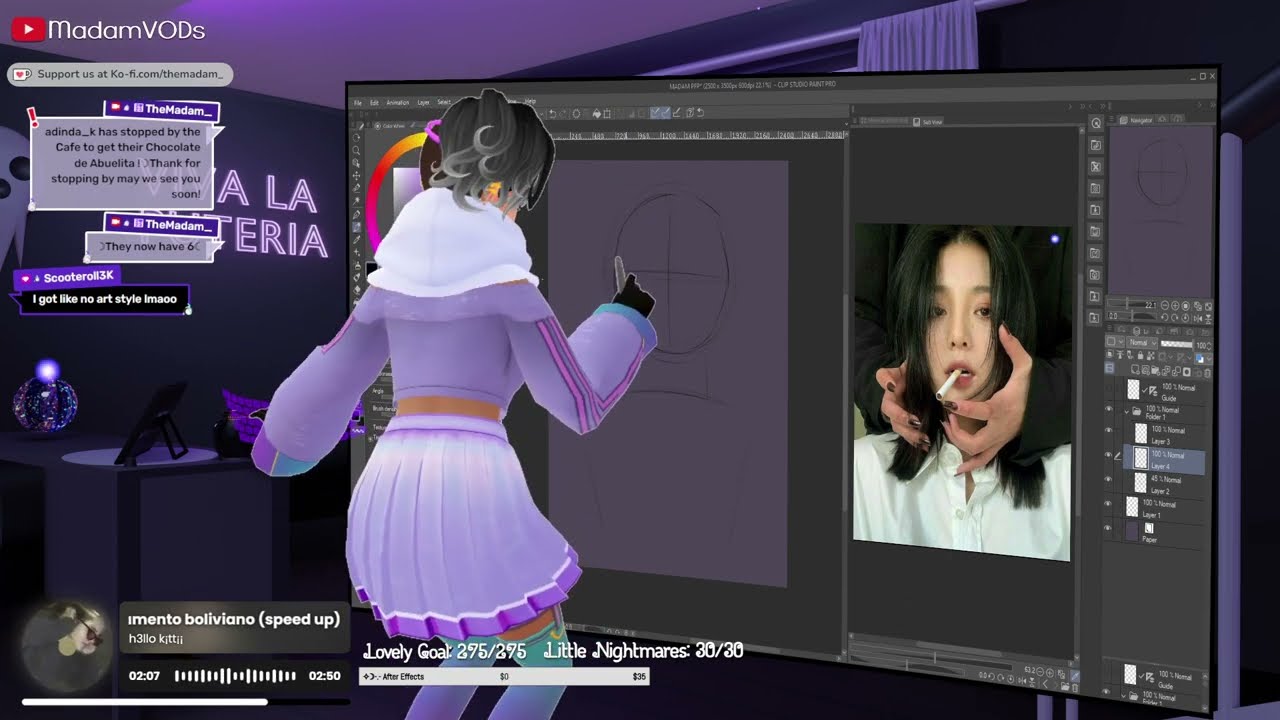The width and height of the screenshot is (1280, 720).
Task: Hide Layer 4 with eye icon
Action: [1108, 455]
